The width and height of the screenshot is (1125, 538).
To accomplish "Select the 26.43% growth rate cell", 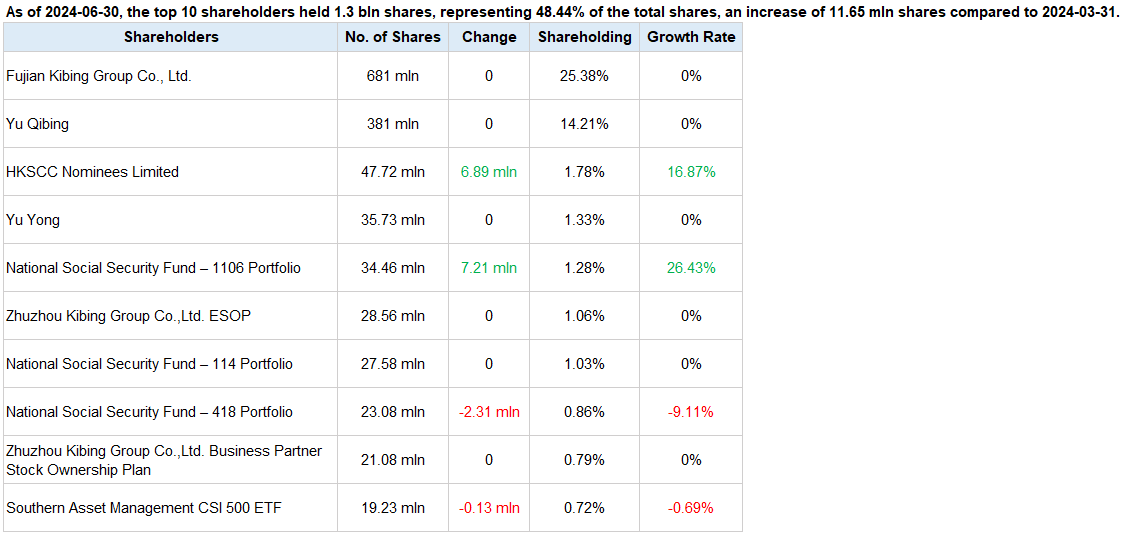I will pos(691,268).
